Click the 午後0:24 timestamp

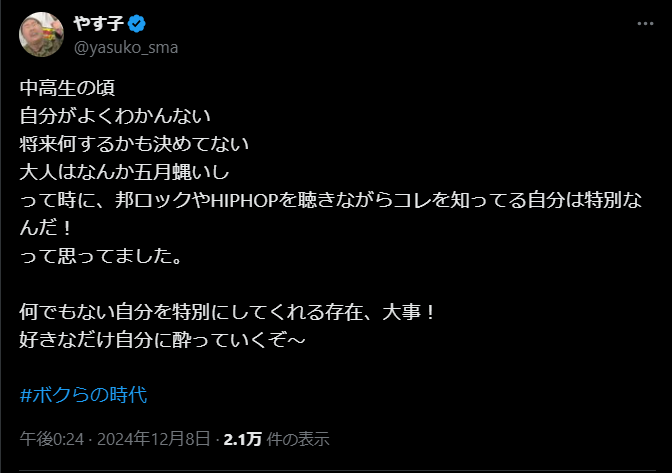pyautogui.click(x=51, y=438)
